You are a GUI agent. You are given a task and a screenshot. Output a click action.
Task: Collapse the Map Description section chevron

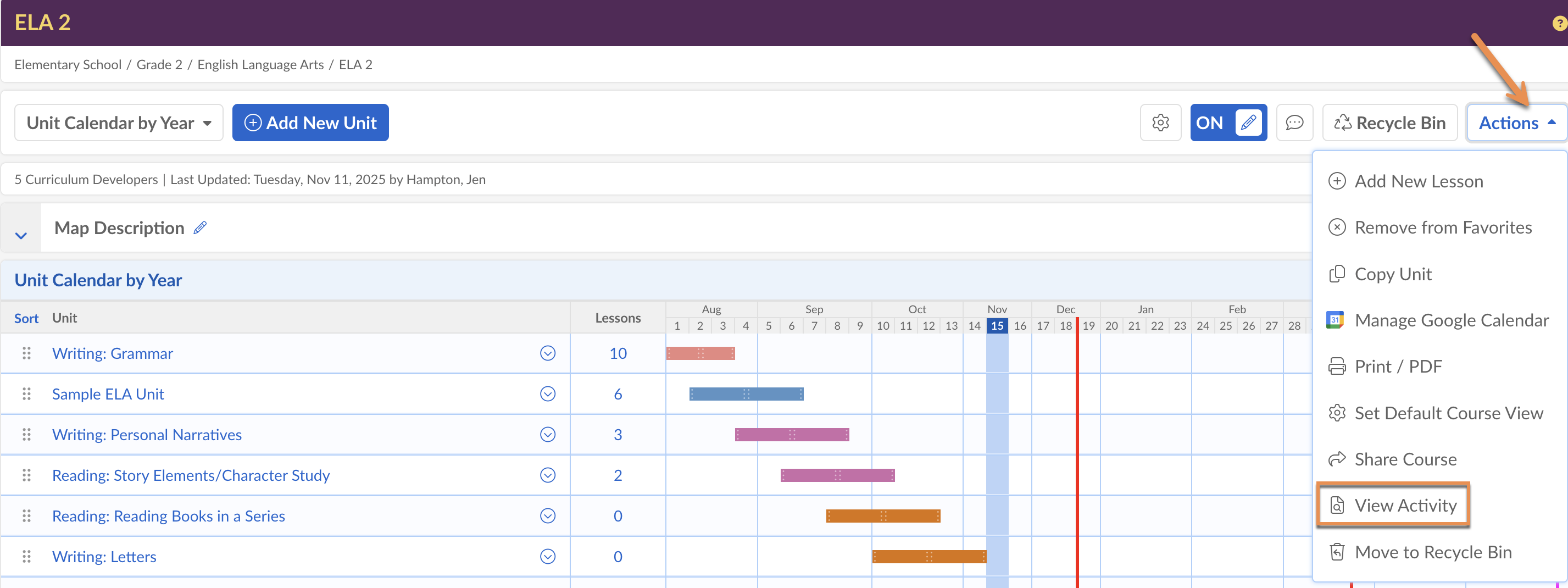tap(21, 235)
